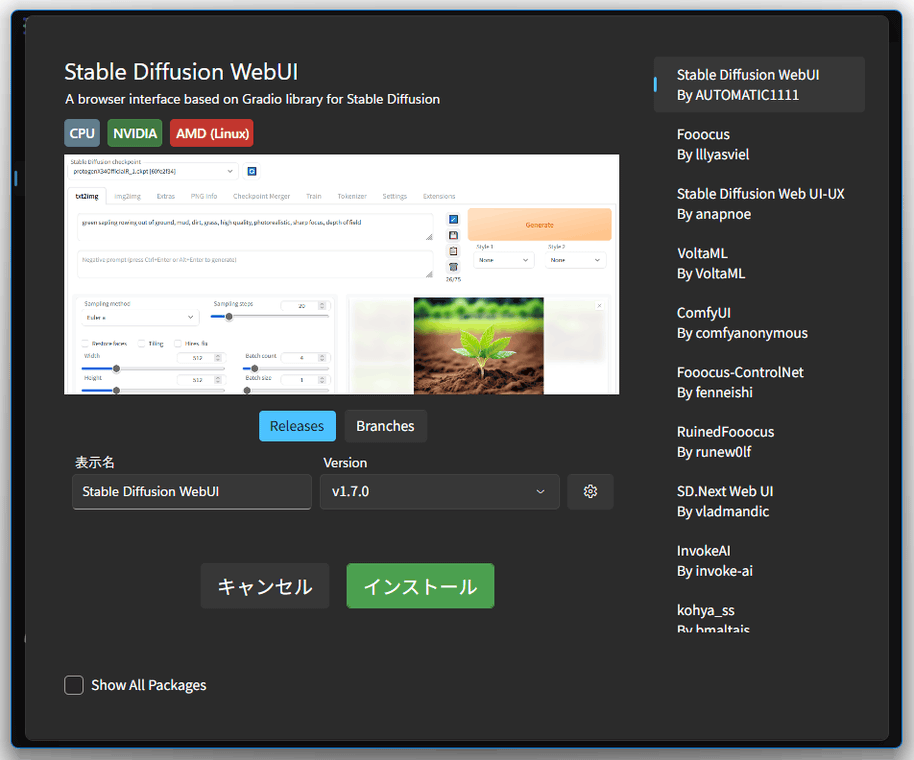Pick InvokeAI by invoke-ai
Screen dimensions: 914x760
tap(759, 560)
